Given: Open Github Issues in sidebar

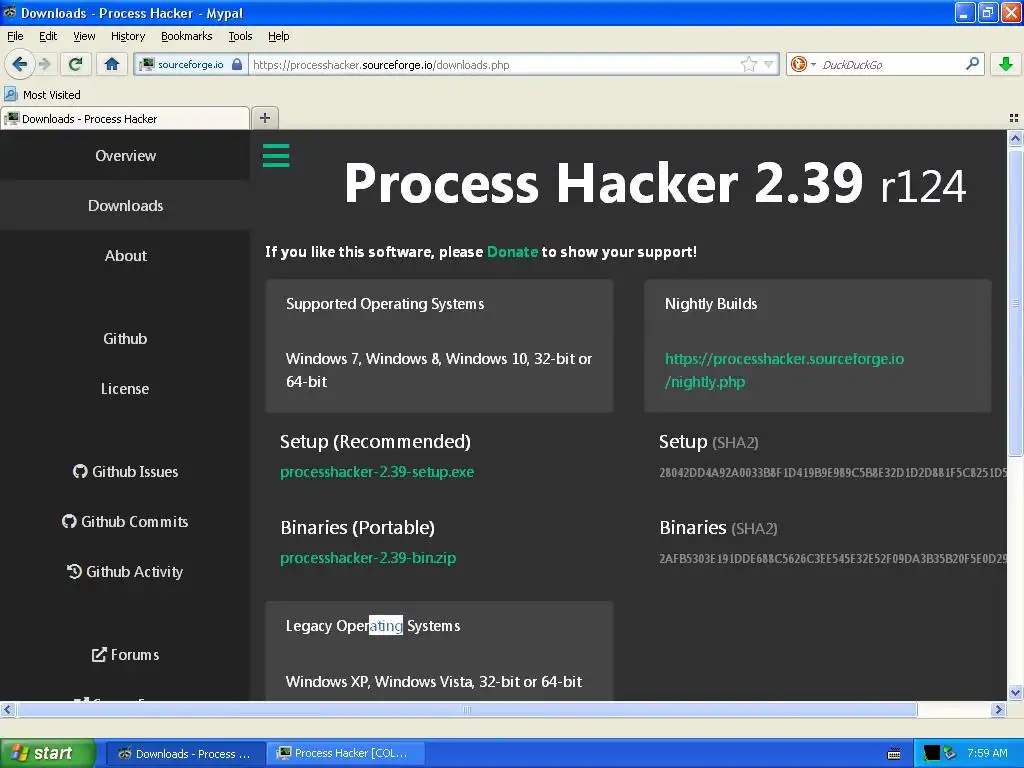Looking at the screenshot, I should tap(125, 472).
